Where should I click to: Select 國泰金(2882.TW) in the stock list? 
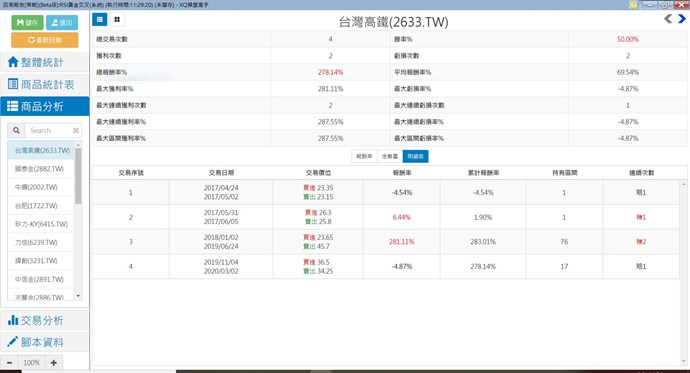tap(41, 169)
